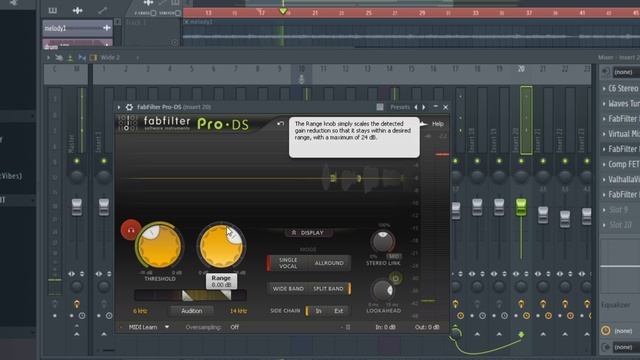Expand the Valhalla effect slot arrow
This screenshot has width=640, height=360.
click(x=604, y=179)
